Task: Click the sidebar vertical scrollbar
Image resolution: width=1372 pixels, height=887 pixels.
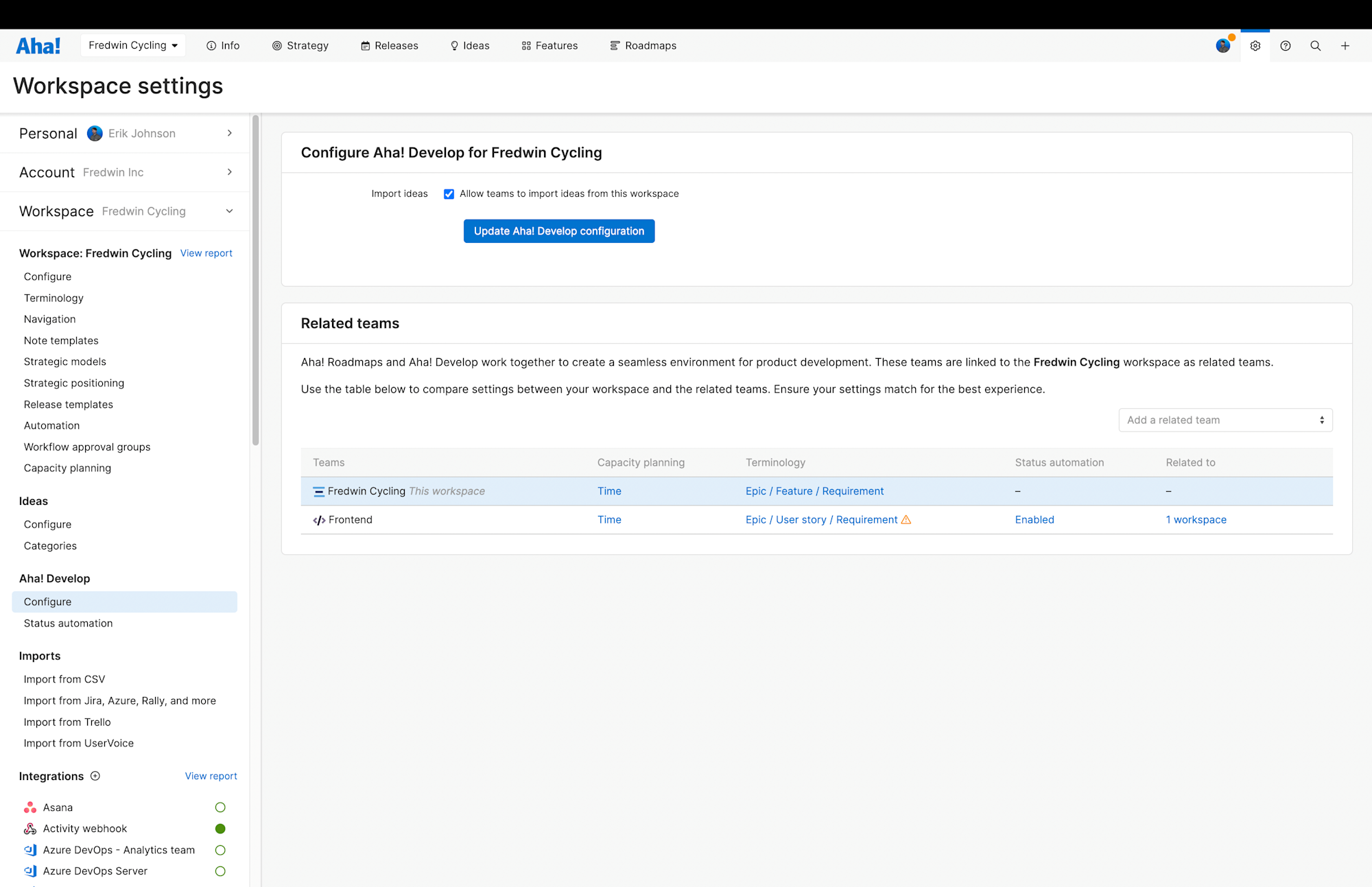Action: 256,281
